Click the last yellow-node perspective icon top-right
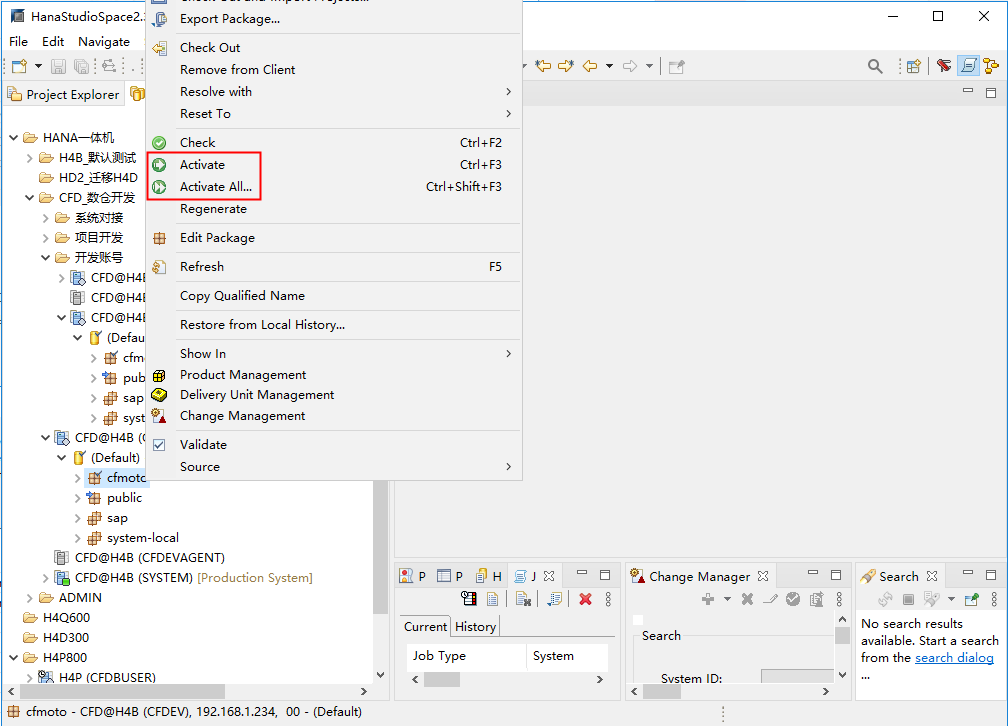This screenshot has width=1008, height=726. [x=991, y=66]
